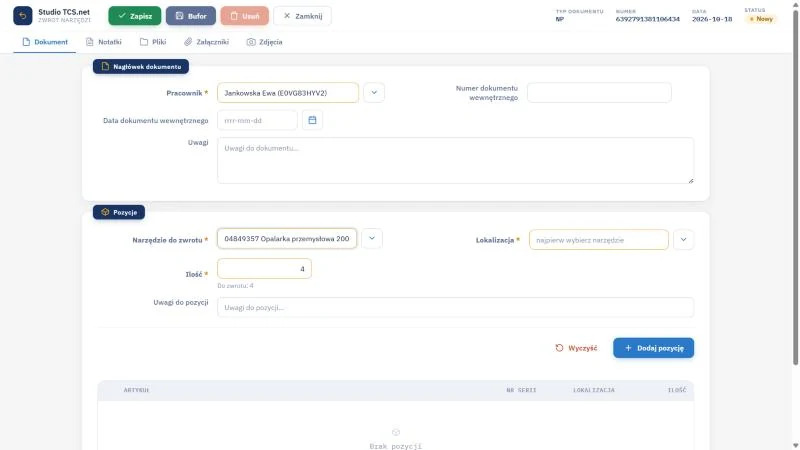Image resolution: width=800 pixels, height=450 pixels.
Task: Click the back arrow icon beside Studio TCS.net
Action: pos(22,16)
